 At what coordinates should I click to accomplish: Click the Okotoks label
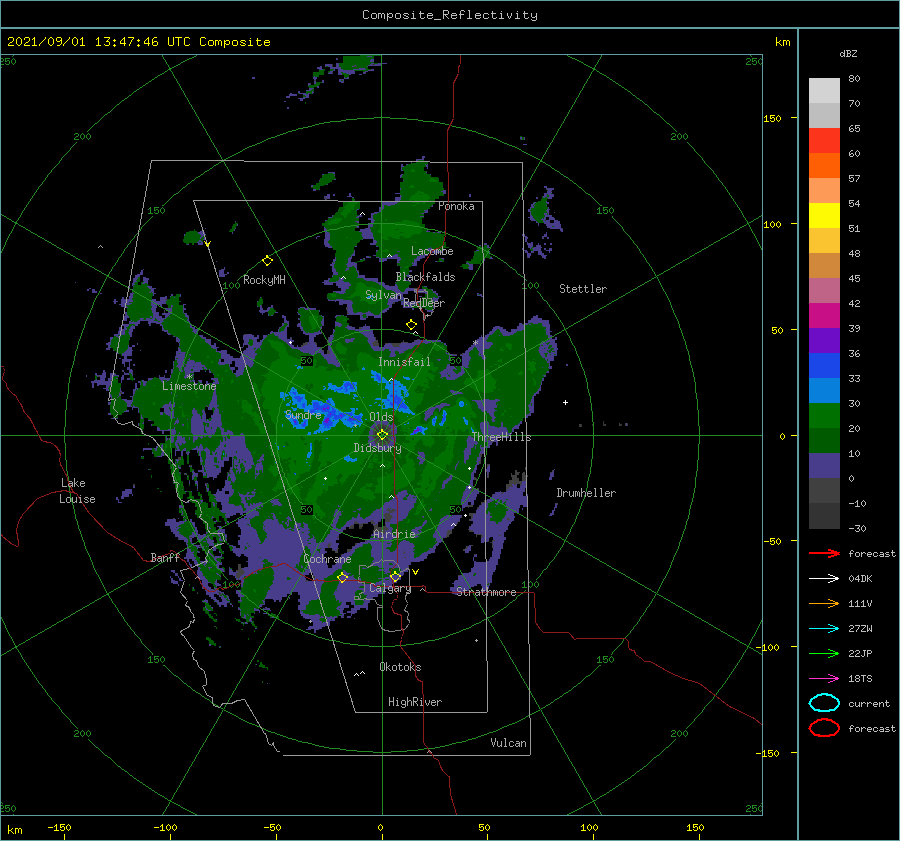(400, 667)
